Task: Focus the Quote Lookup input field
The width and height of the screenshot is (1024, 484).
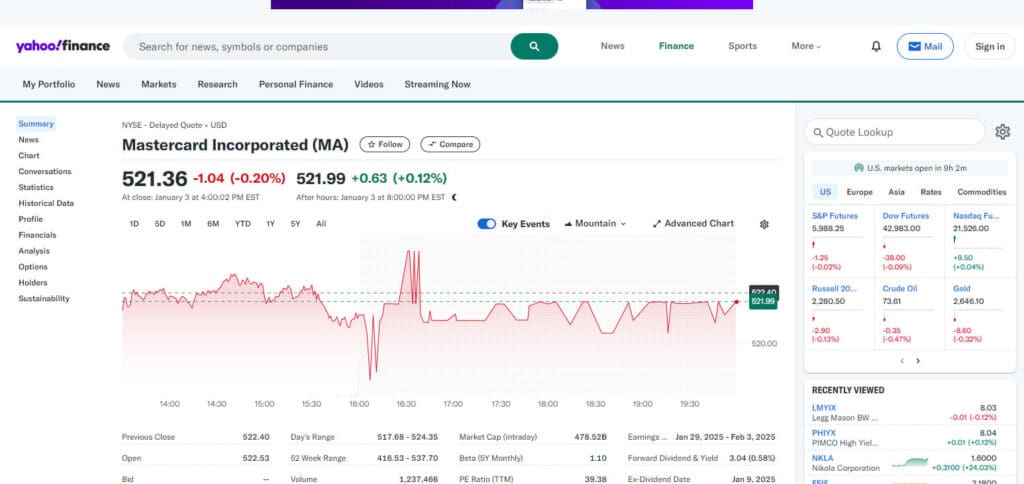Action: click(894, 132)
